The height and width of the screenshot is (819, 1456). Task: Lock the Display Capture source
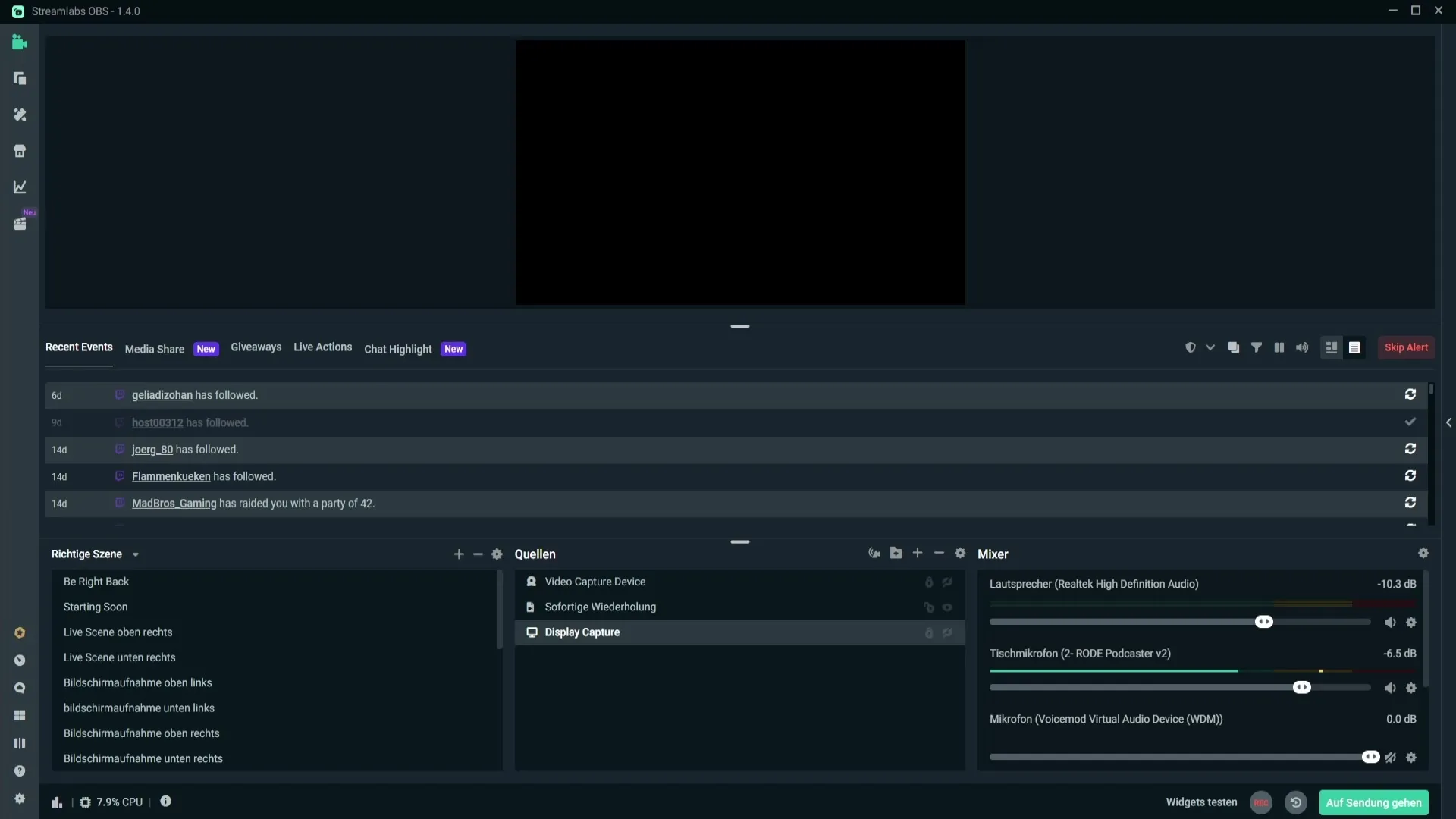[x=929, y=632]
